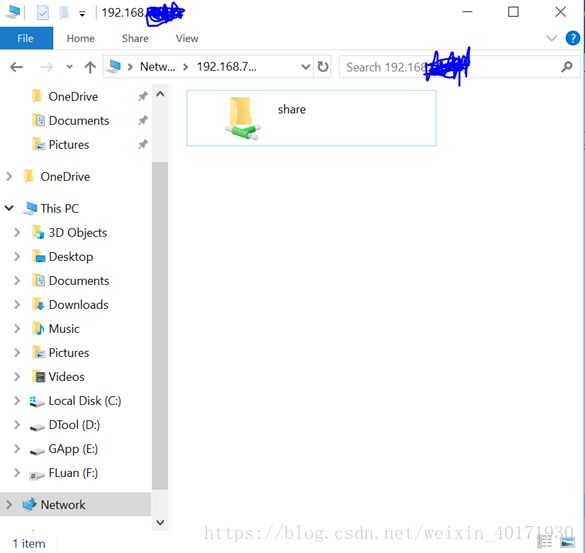585x553 pixels.
Task: Maximize the Explorer window
Action: pyautogui.click(x=513, y=12)
